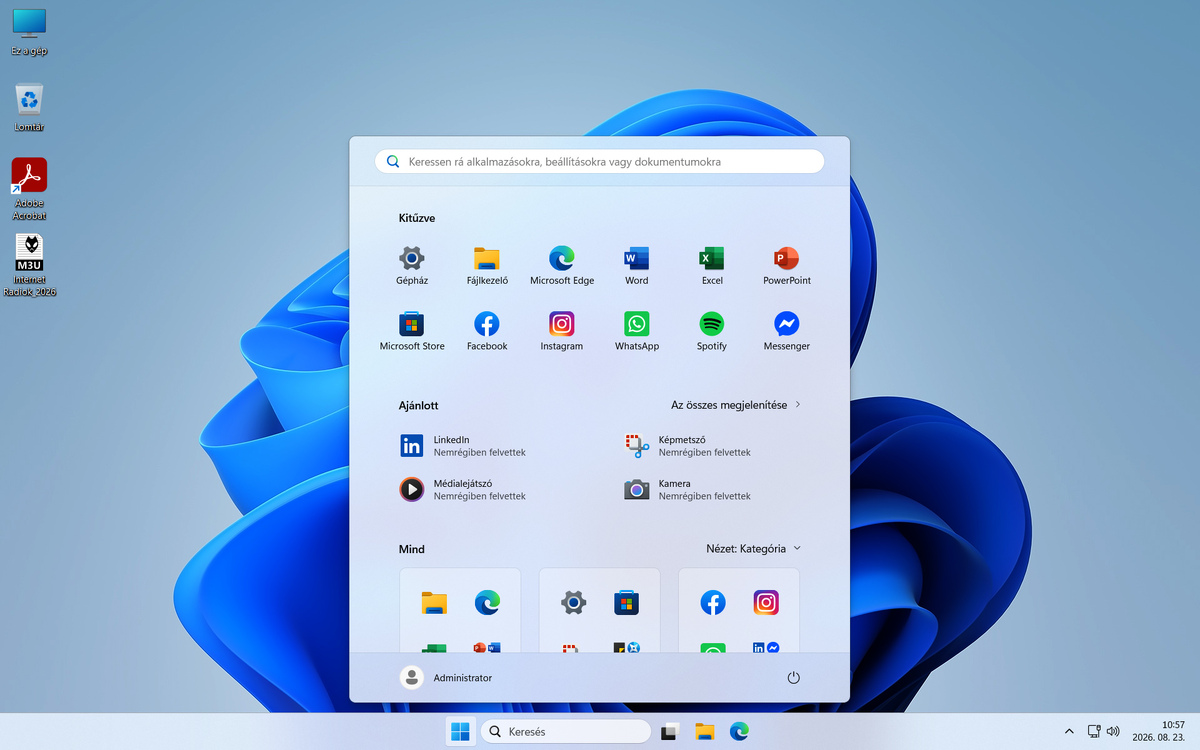Open the Administrator account menu
The image size is (1200, 750).
[x=446, y=678]
